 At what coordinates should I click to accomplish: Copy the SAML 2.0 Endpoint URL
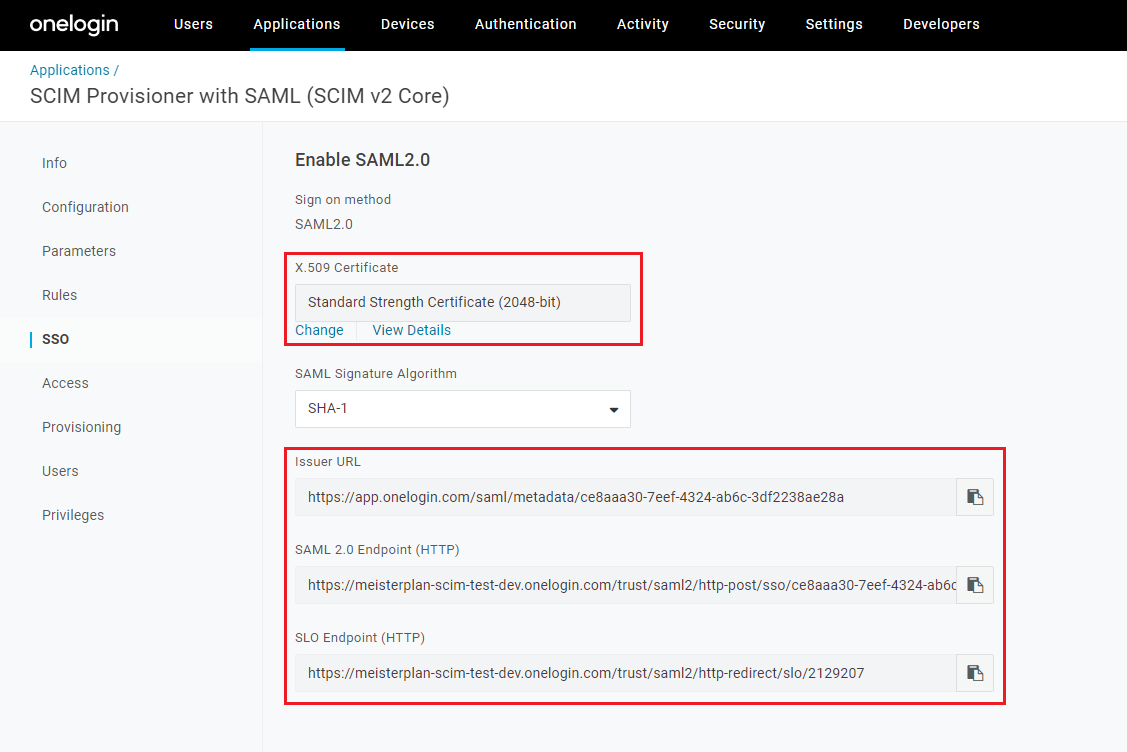(975, 584)
